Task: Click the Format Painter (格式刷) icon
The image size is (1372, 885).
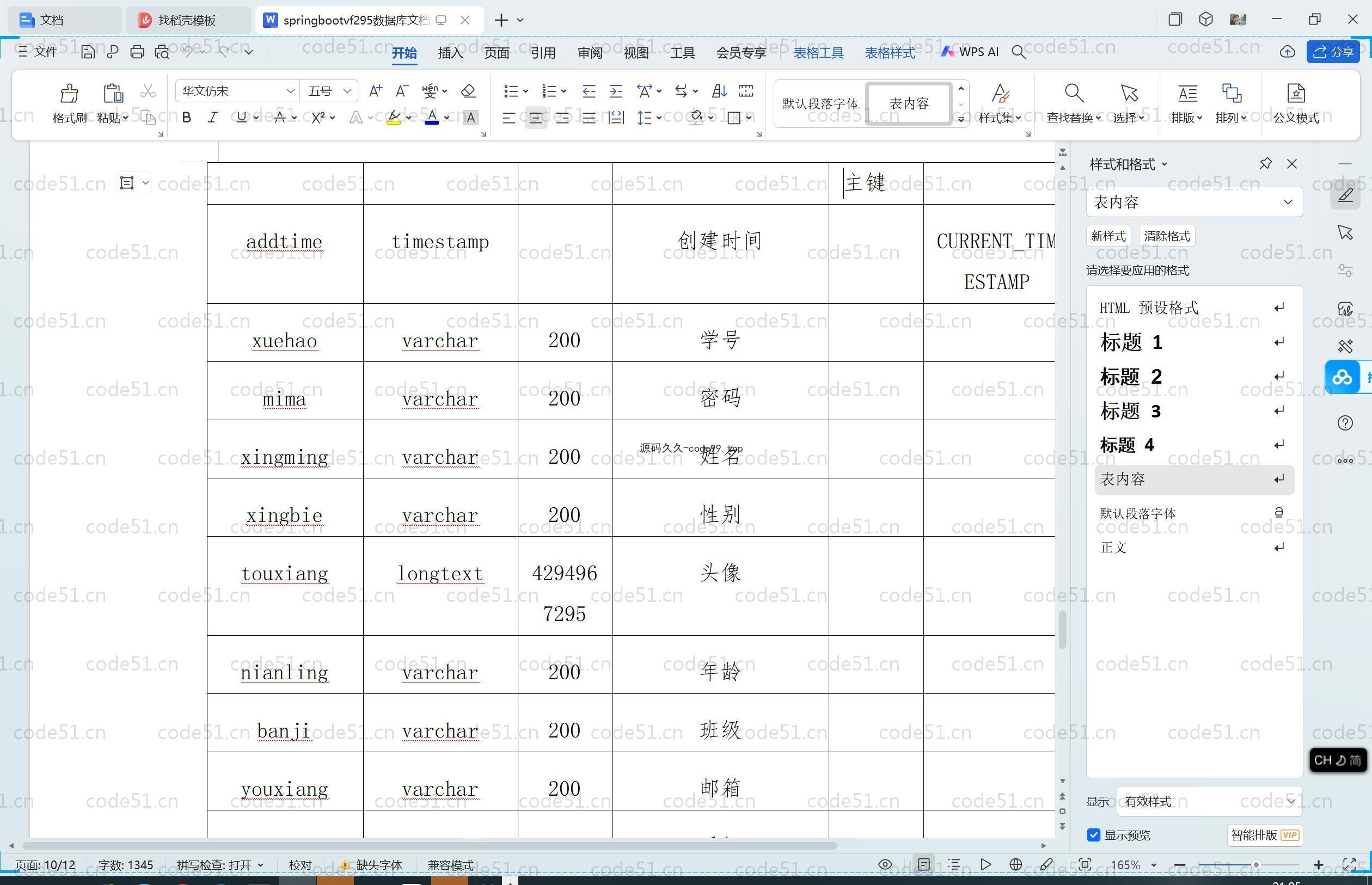Action: point(69,93)
